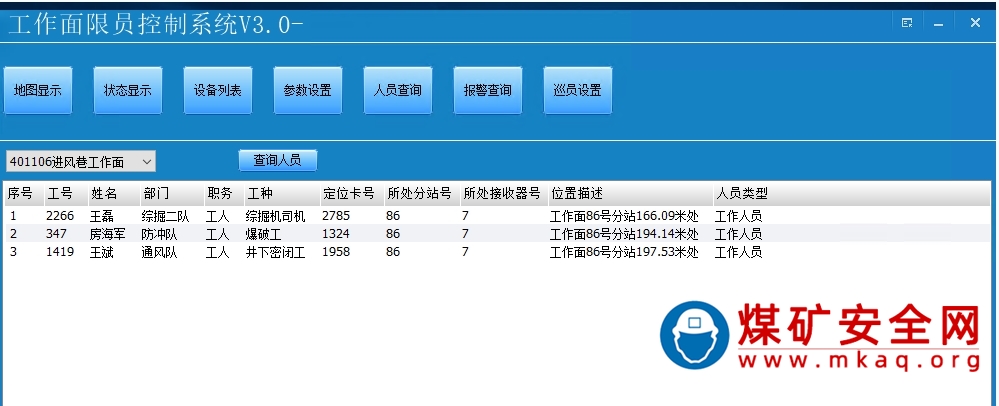The width and height of the screenshot is (999, 406).
Task: Click department 防冲队
Action: coord(159,234)
